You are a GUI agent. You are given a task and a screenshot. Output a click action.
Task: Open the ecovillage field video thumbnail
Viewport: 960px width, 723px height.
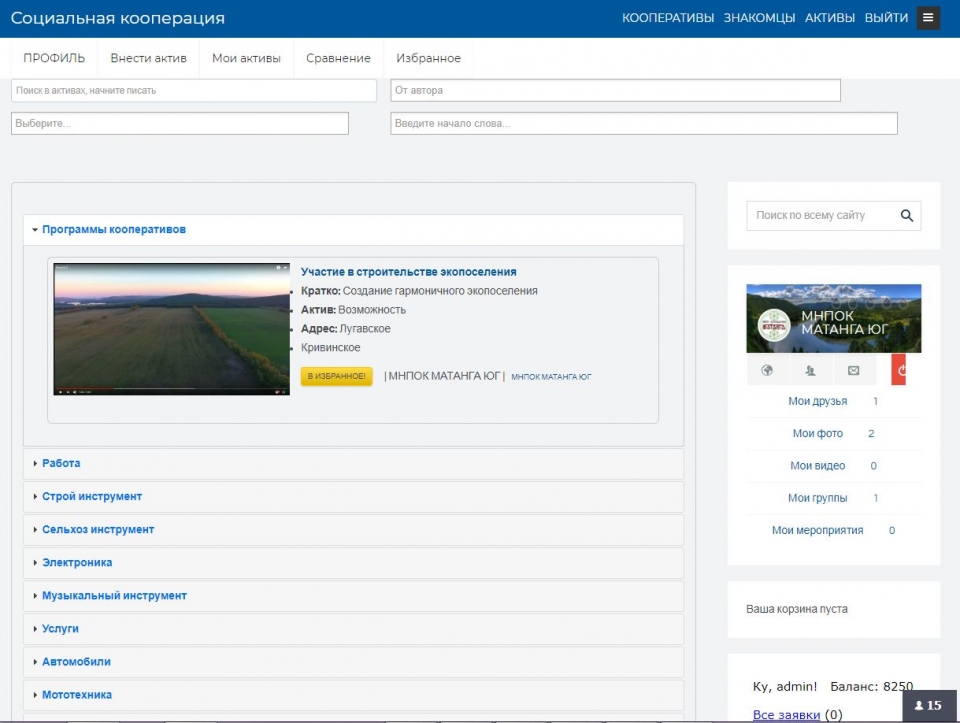171,329
